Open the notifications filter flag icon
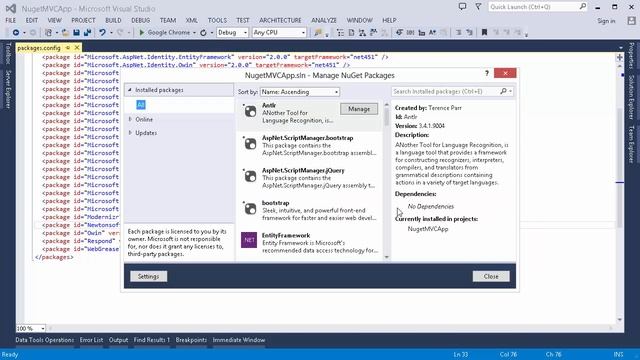 coord(478,7)
